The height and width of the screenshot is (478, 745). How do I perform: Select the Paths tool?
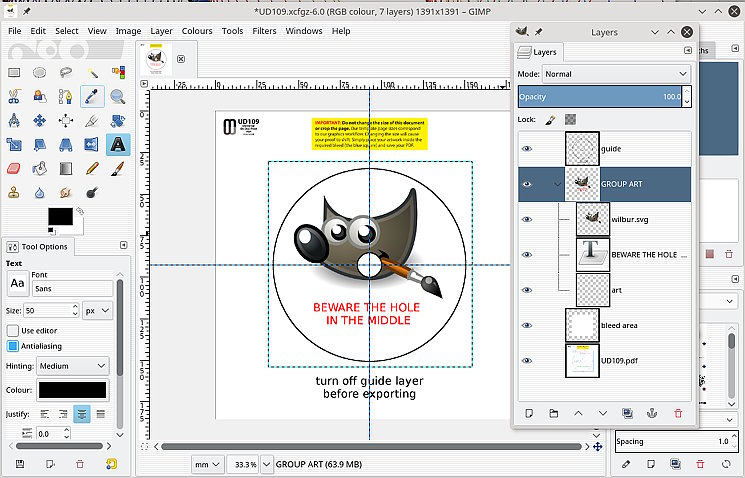pos(66,96)
